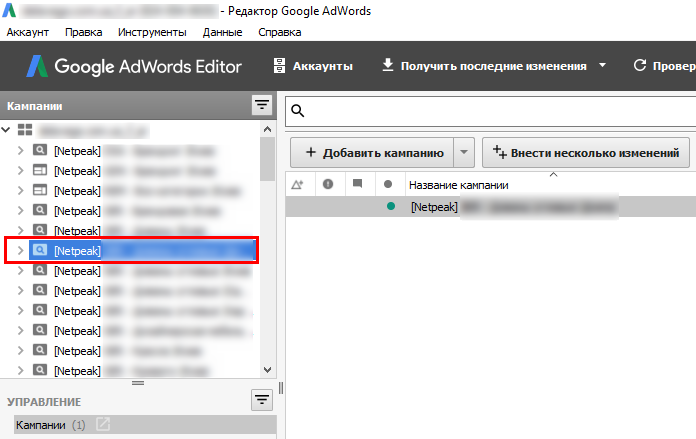
Task: Open filter menu in УПРАВЛЕНИЕ panel
Action: (x=262, y=400)
